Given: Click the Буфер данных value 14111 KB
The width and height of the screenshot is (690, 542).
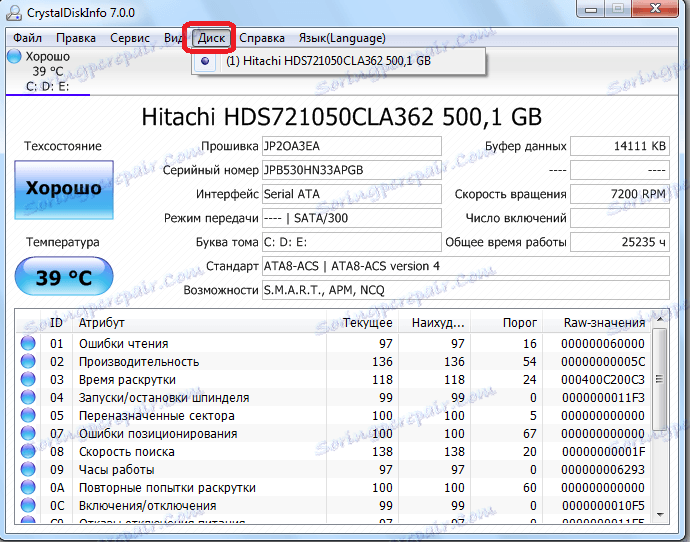Looking at the screenshot, I should click(620, 146).
